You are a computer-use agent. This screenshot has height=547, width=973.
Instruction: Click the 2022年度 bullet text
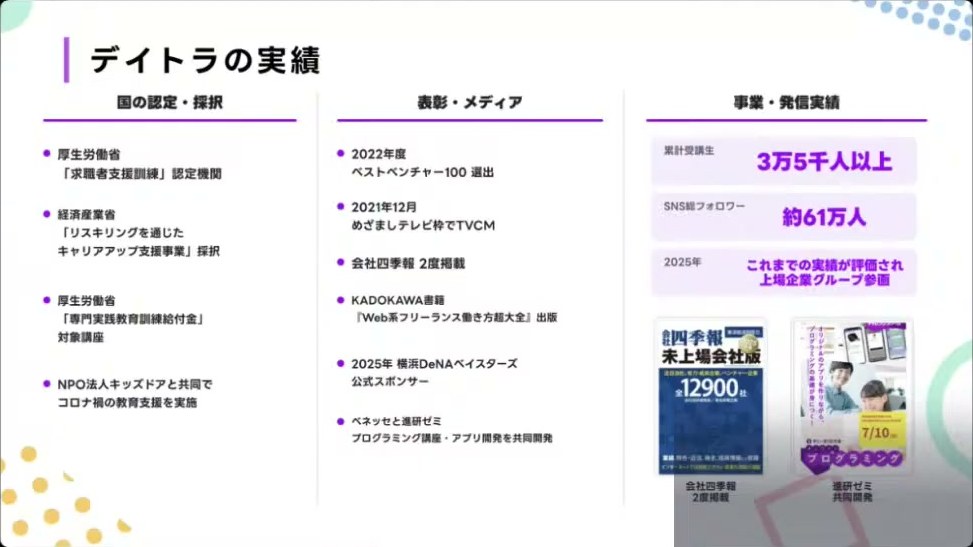click(x=379, y=154)
